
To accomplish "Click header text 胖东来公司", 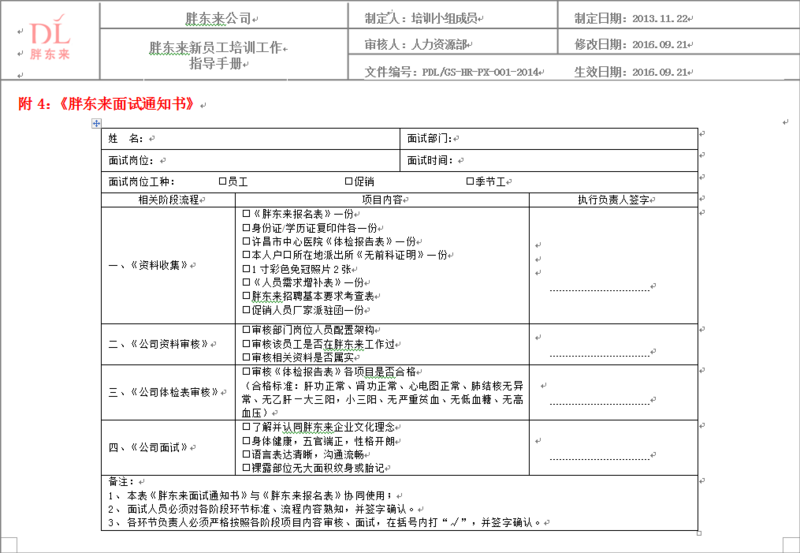I will pyautogui.click(x=218, y=19).
